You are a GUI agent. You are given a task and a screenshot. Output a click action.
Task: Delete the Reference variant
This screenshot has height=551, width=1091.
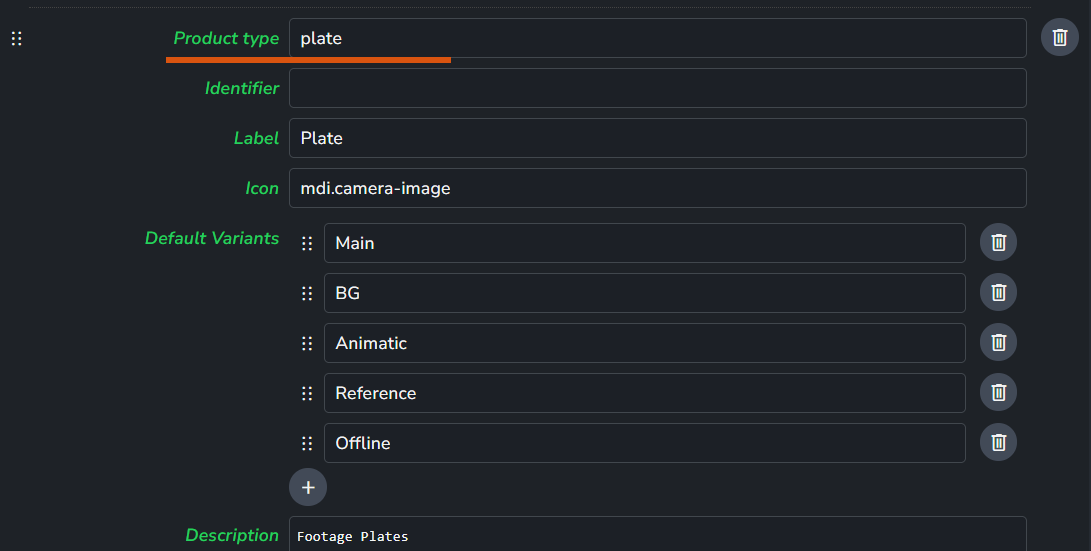pos(998,392)
